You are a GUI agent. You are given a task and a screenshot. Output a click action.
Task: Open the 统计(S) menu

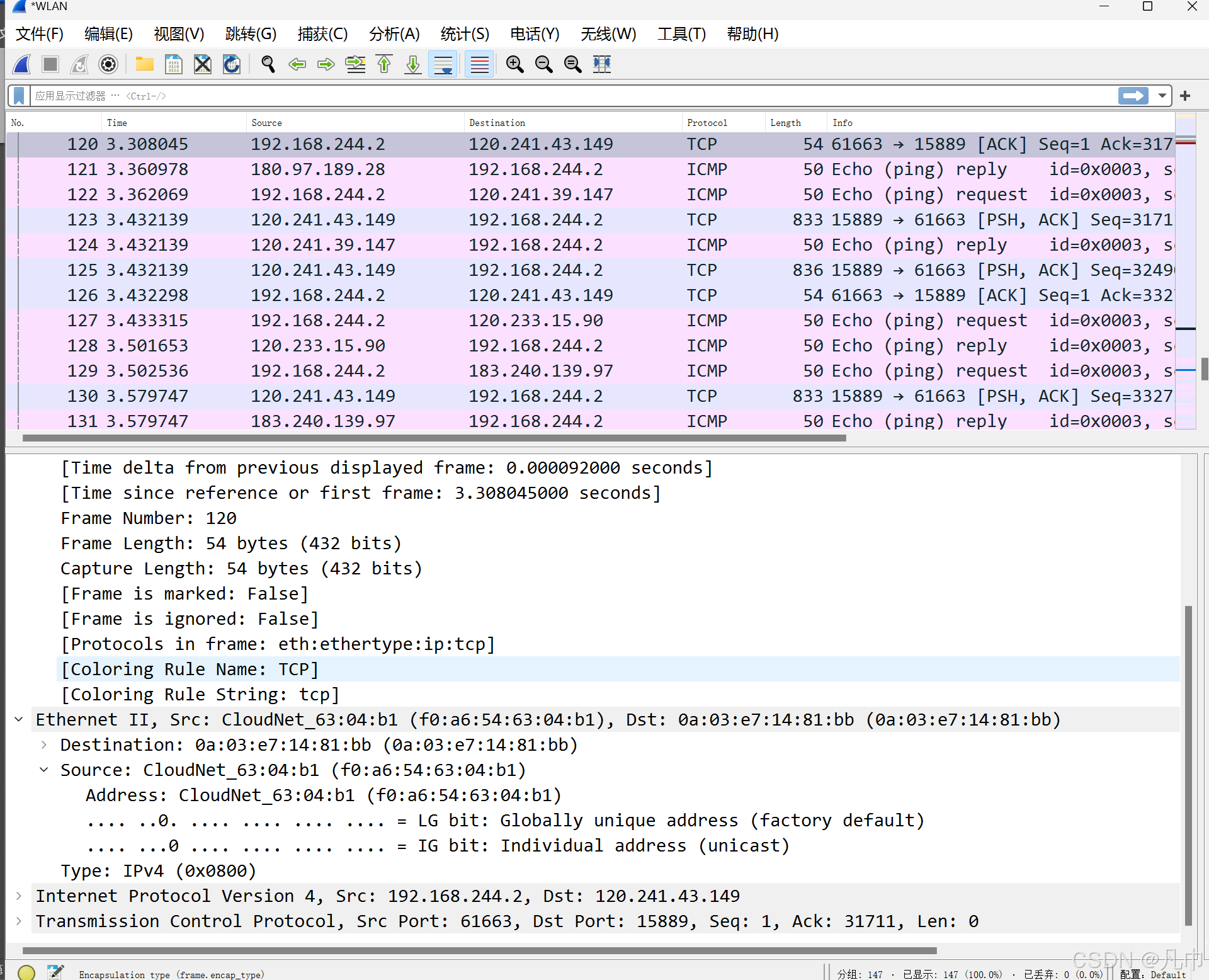pyautogui.click(x=465, y=34)
